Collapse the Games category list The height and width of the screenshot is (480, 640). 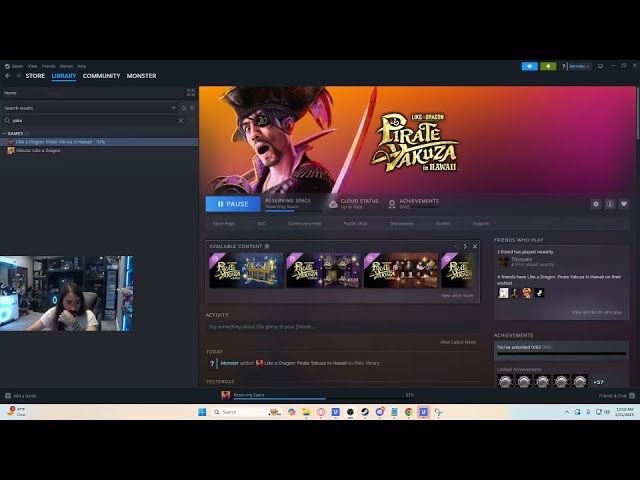pos(5,133)
